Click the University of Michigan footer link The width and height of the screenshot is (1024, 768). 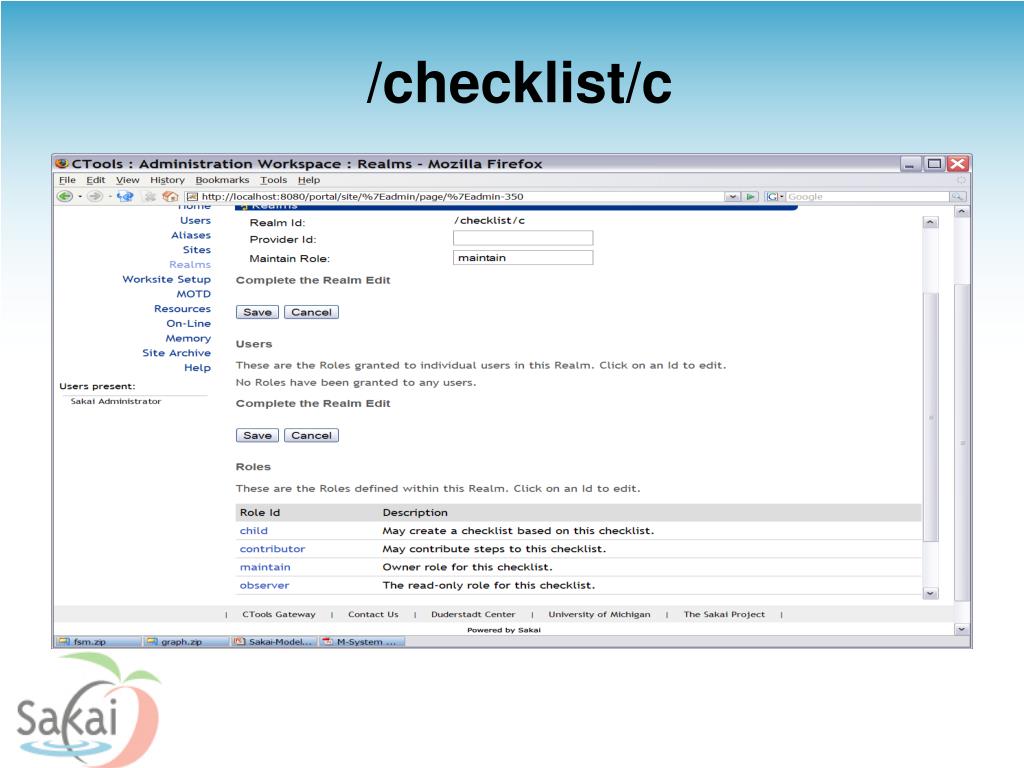(x=600, y=615)
